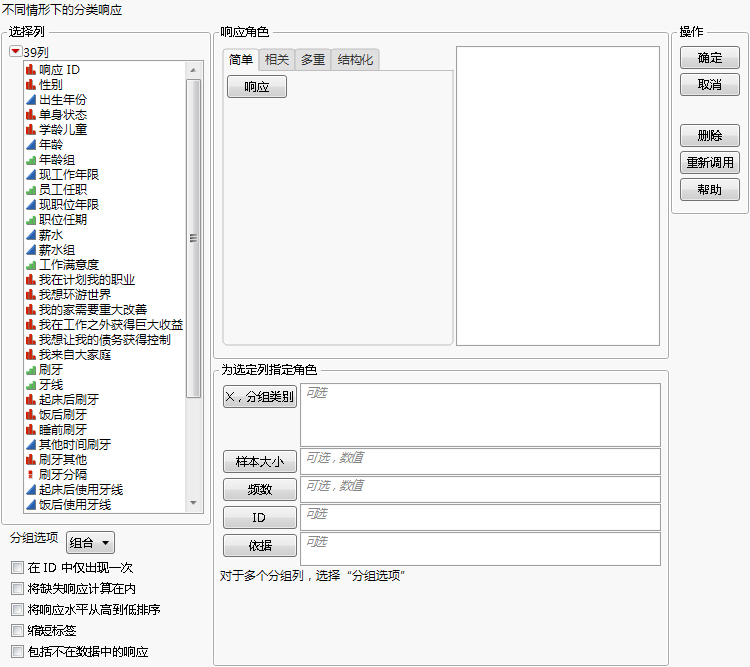Open 帮助 help button
The height and width of the screenshot is (667, 750).
click(x=710, y=190)
